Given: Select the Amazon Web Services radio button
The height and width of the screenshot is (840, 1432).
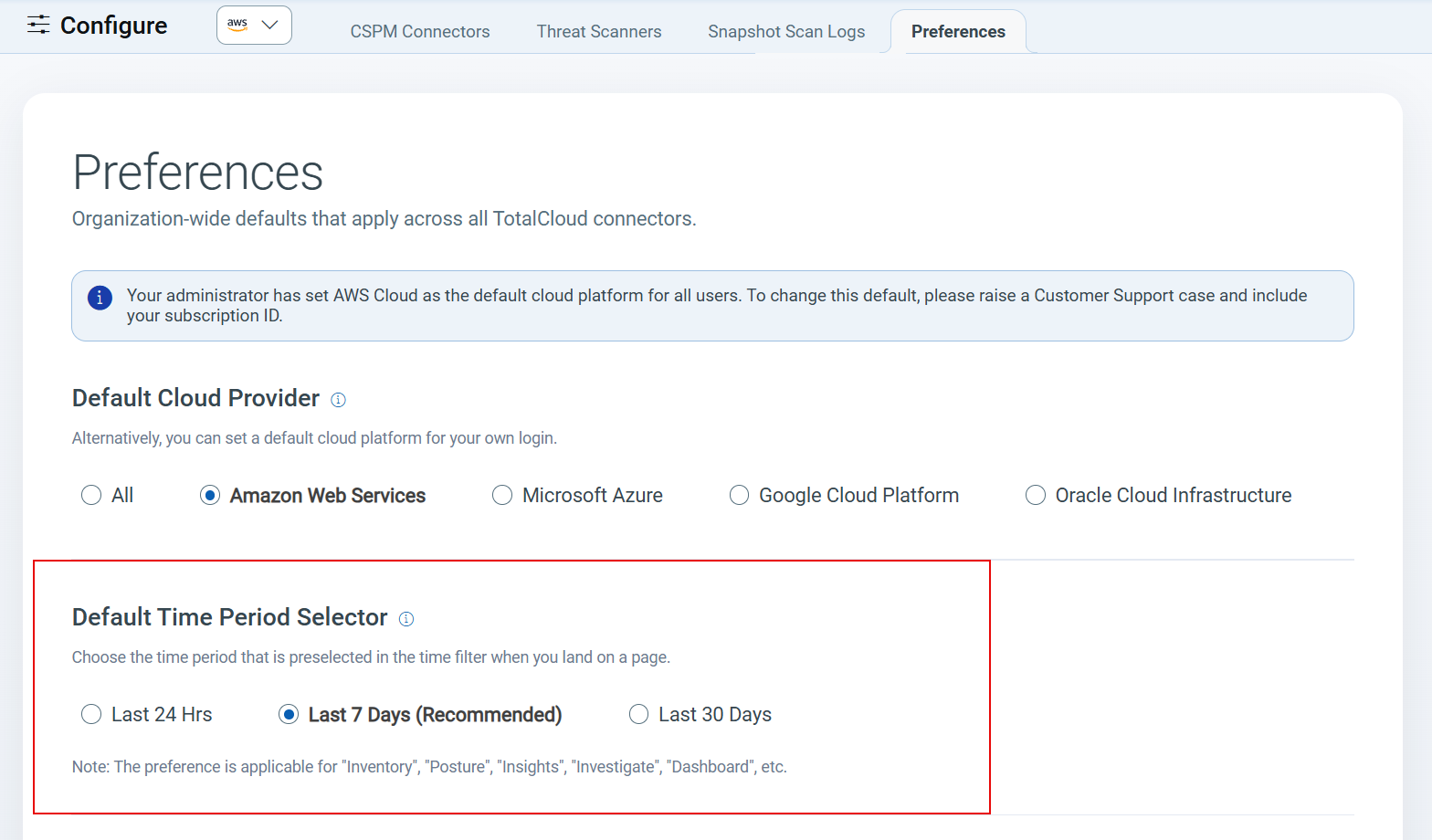Looking at the screenshot, I should [x=210, y=495].
